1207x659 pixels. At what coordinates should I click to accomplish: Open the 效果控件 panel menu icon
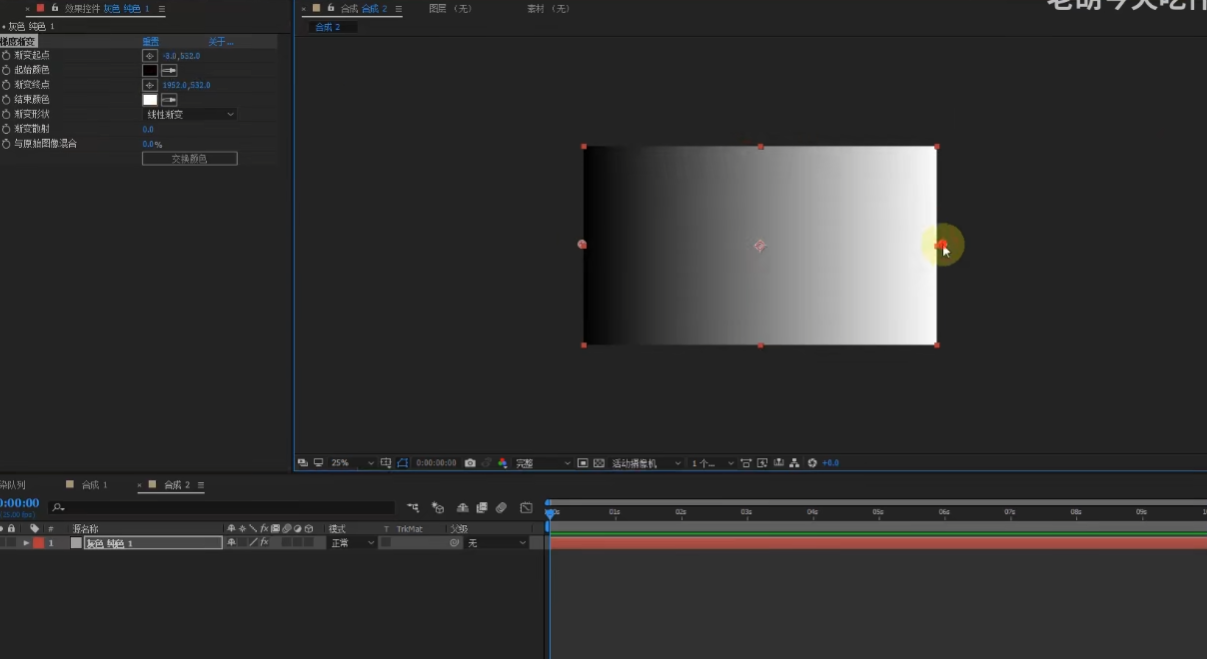click(x=161, y=9)
